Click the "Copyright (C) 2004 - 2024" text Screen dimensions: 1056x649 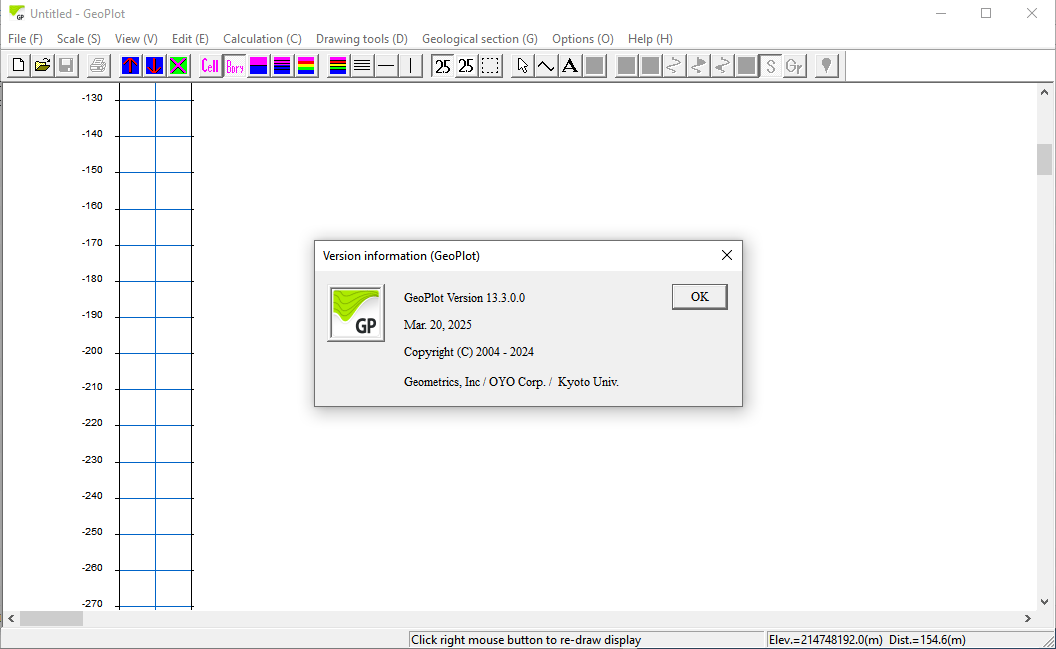point(469,351)
